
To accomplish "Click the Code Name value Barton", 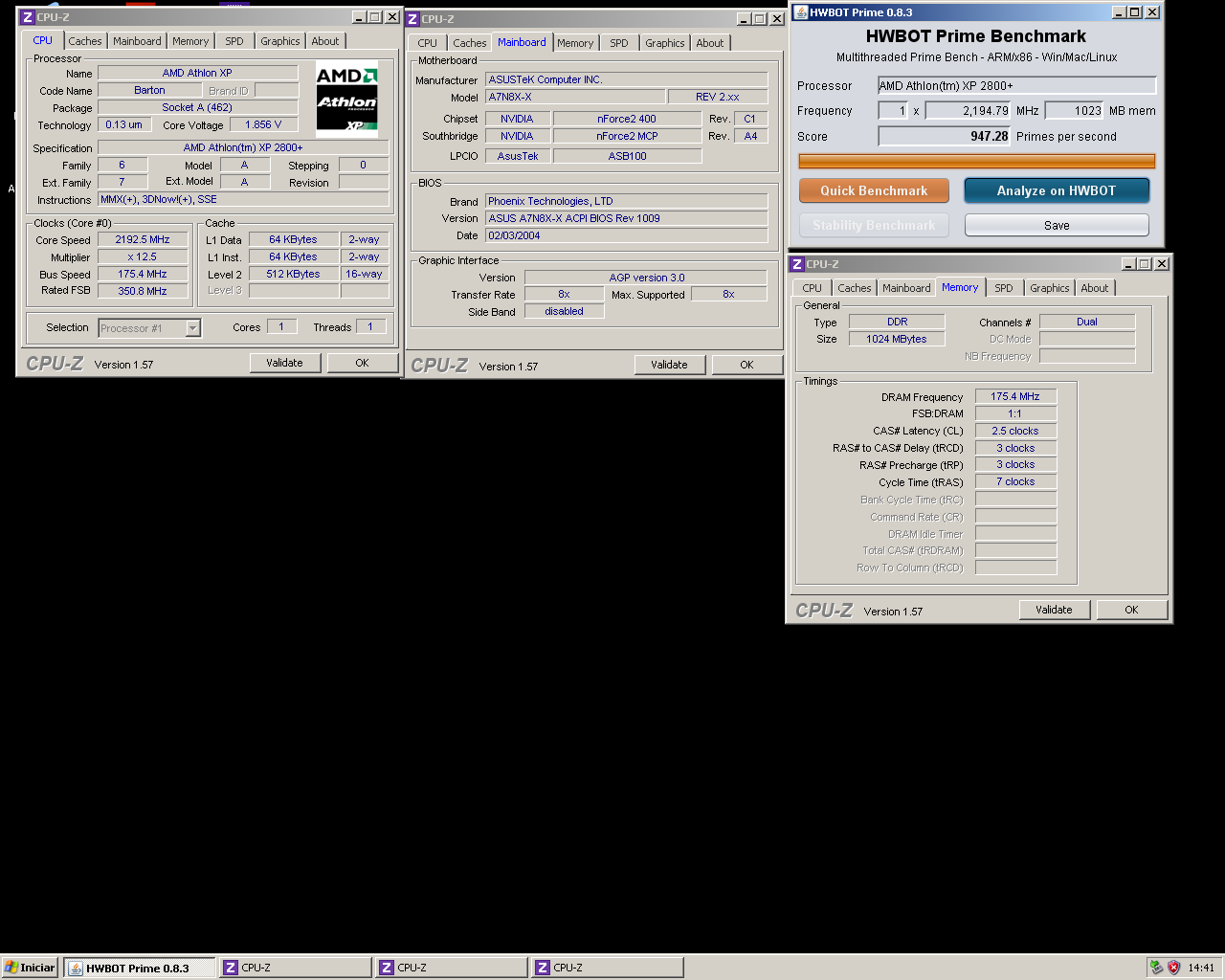I will click(x=149, y=90).
